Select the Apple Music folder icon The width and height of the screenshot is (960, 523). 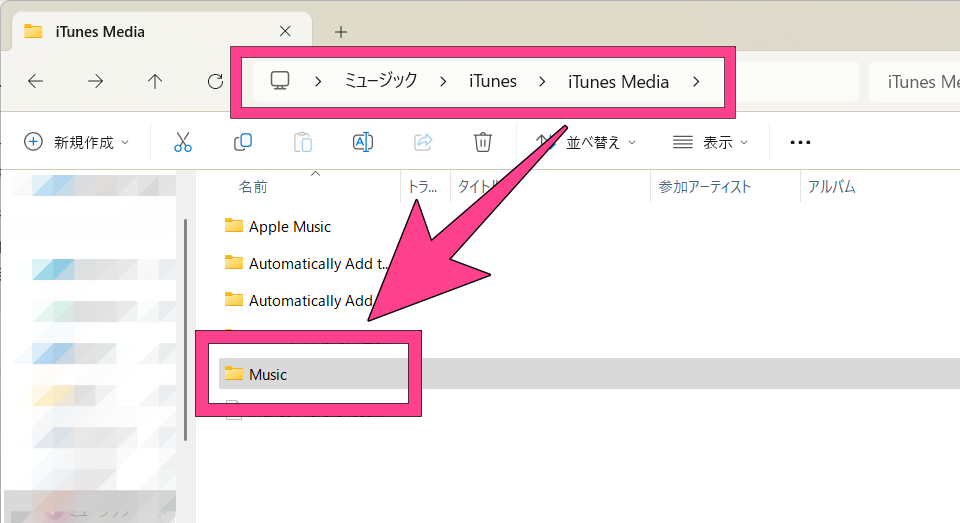(233, 226)
